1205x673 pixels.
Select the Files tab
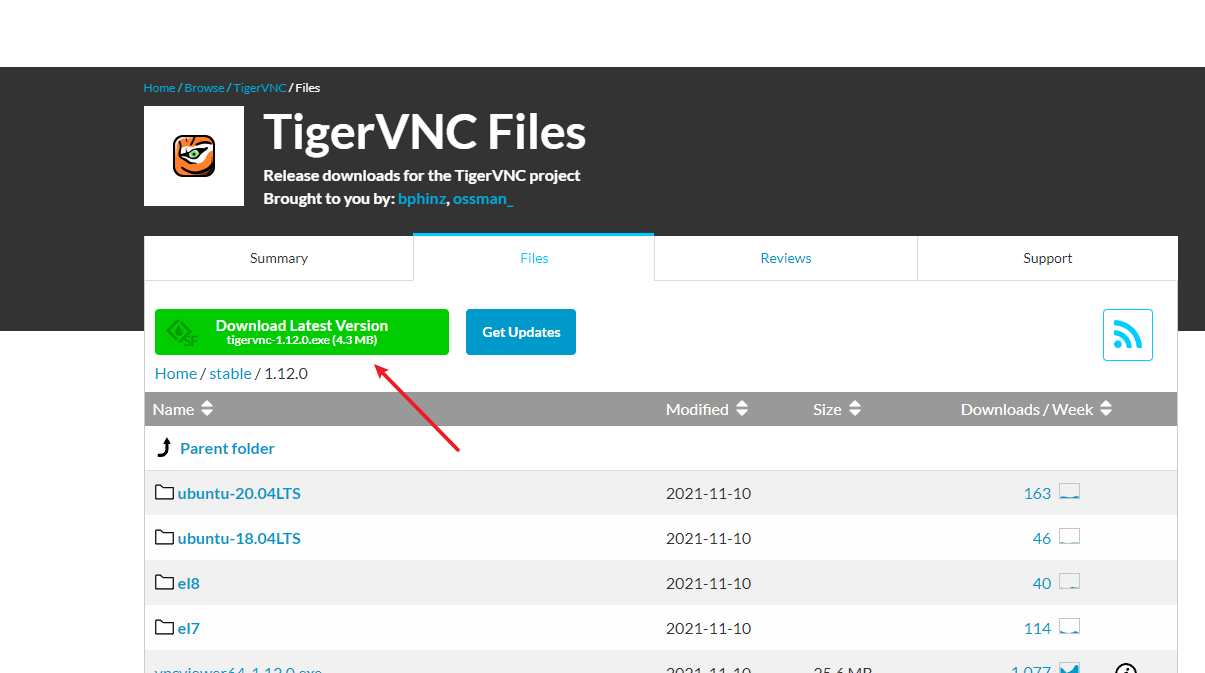[534, 258]
